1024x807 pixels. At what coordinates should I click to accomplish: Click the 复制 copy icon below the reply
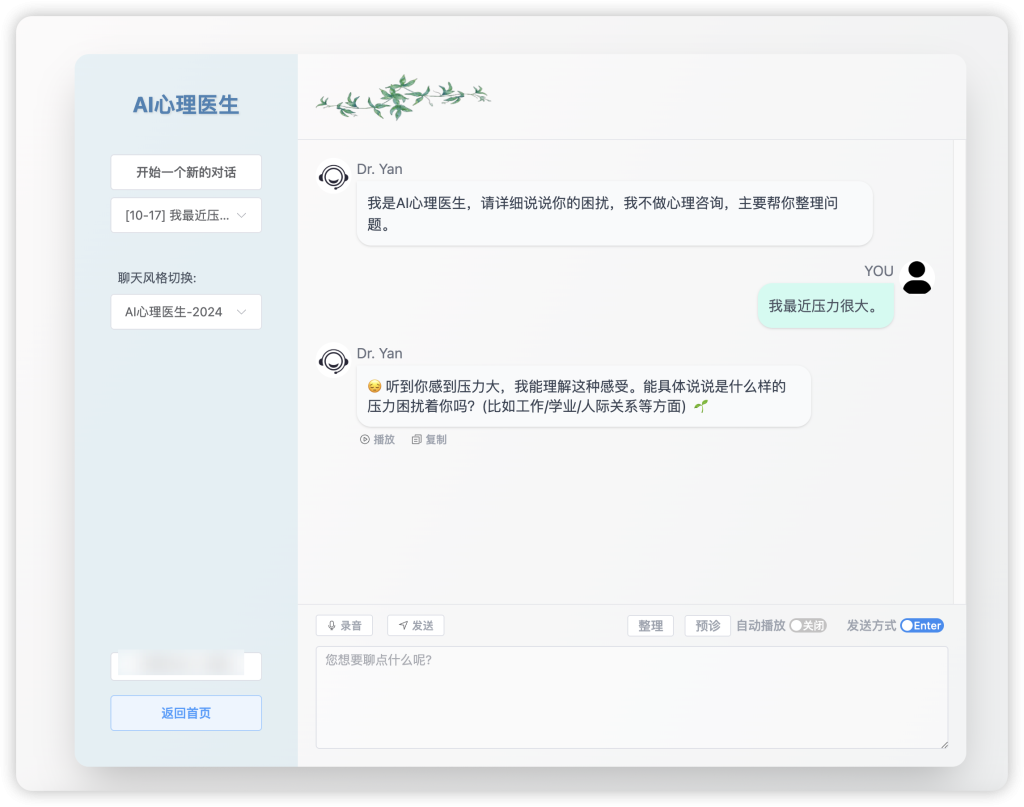(417, 440)
